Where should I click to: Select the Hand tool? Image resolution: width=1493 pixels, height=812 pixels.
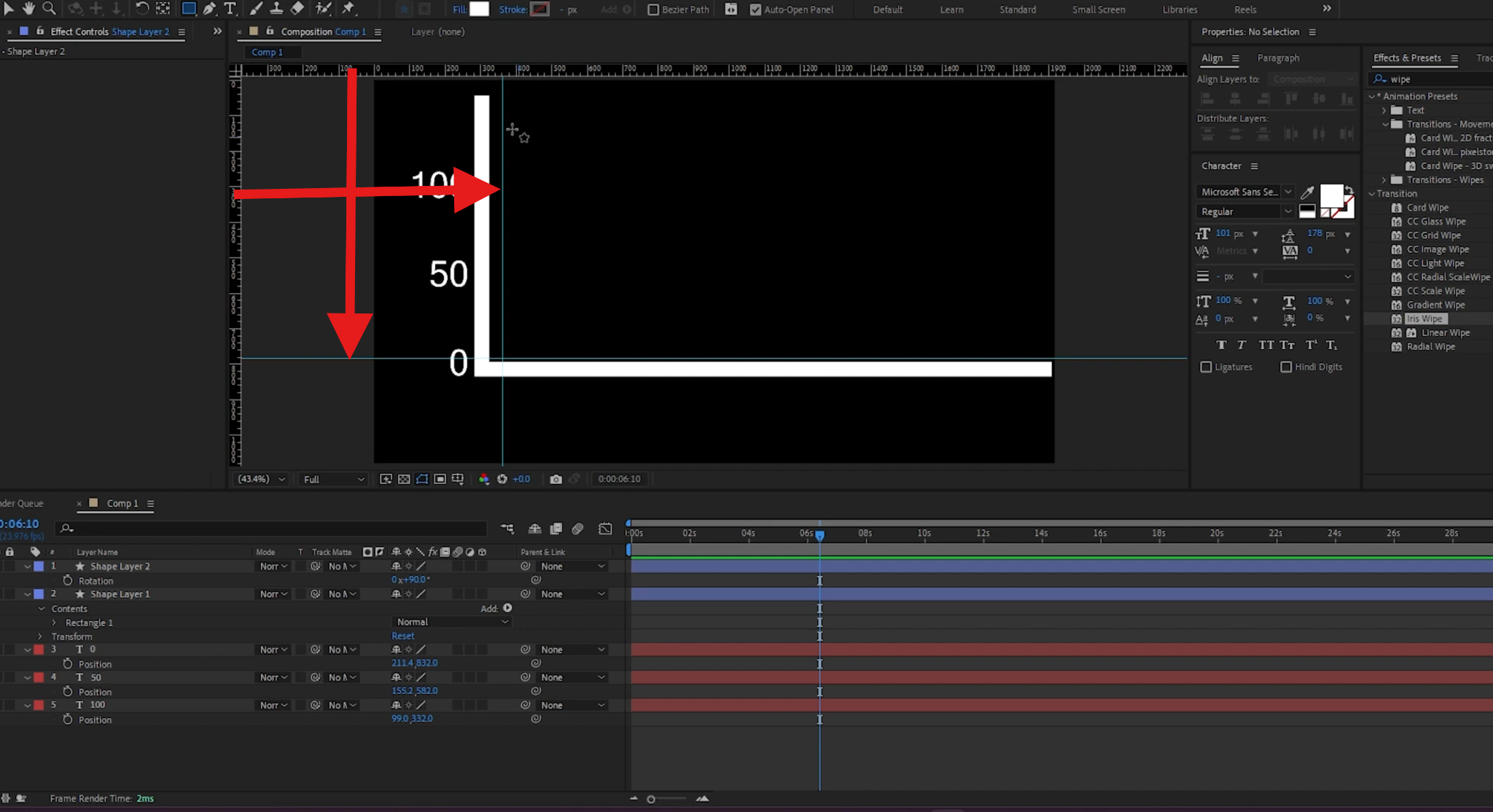[28, 9]
